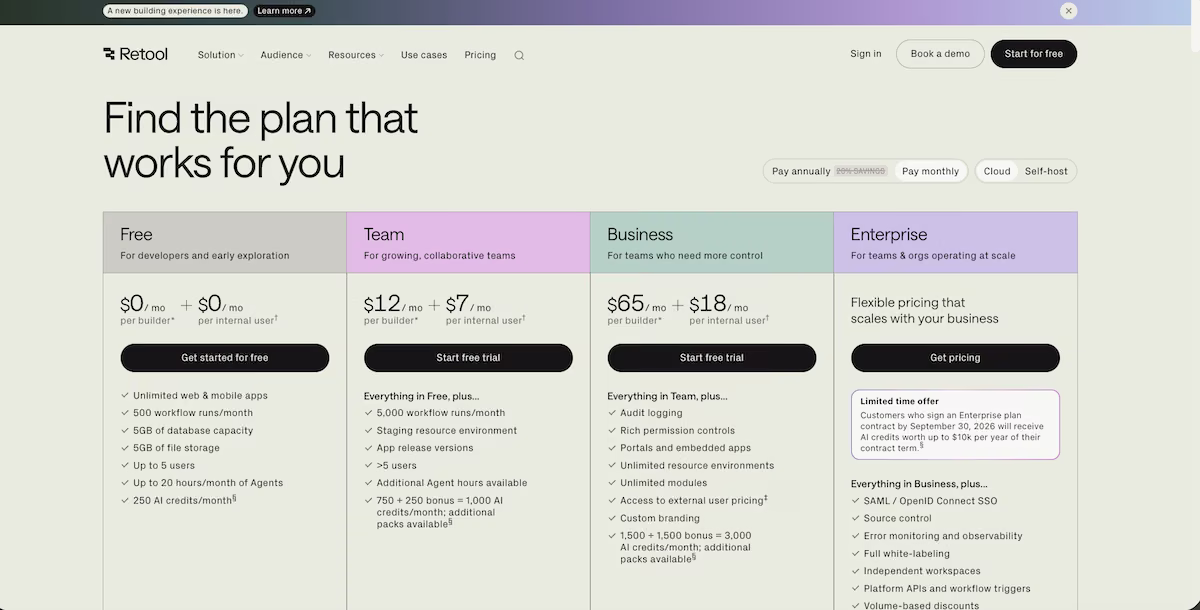Click the Free plan header card
Viewport: 1200px width, 610px height.
225,242
